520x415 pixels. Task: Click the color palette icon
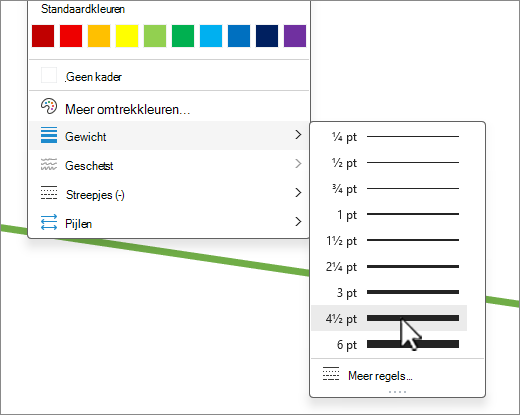(49, 107)
